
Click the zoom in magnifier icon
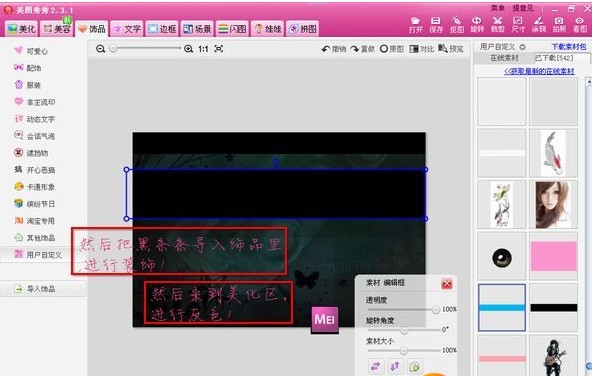pyautogui.click(x=188, y=49)
